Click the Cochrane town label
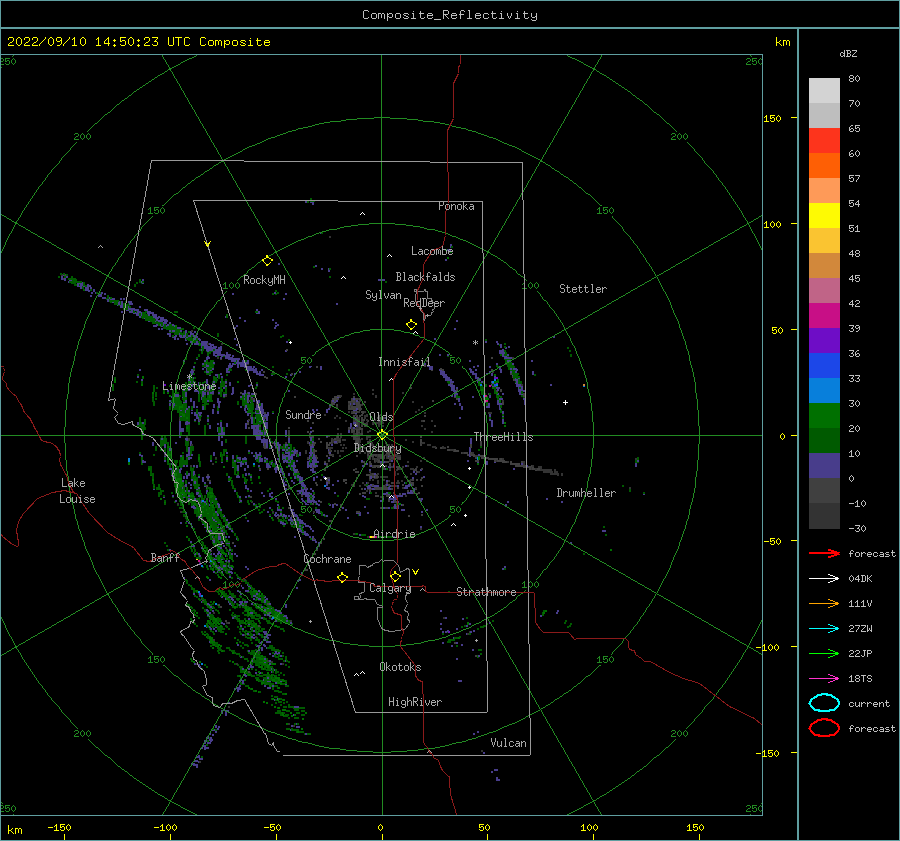Screen dimensions: 900x841 click(327, 559)
